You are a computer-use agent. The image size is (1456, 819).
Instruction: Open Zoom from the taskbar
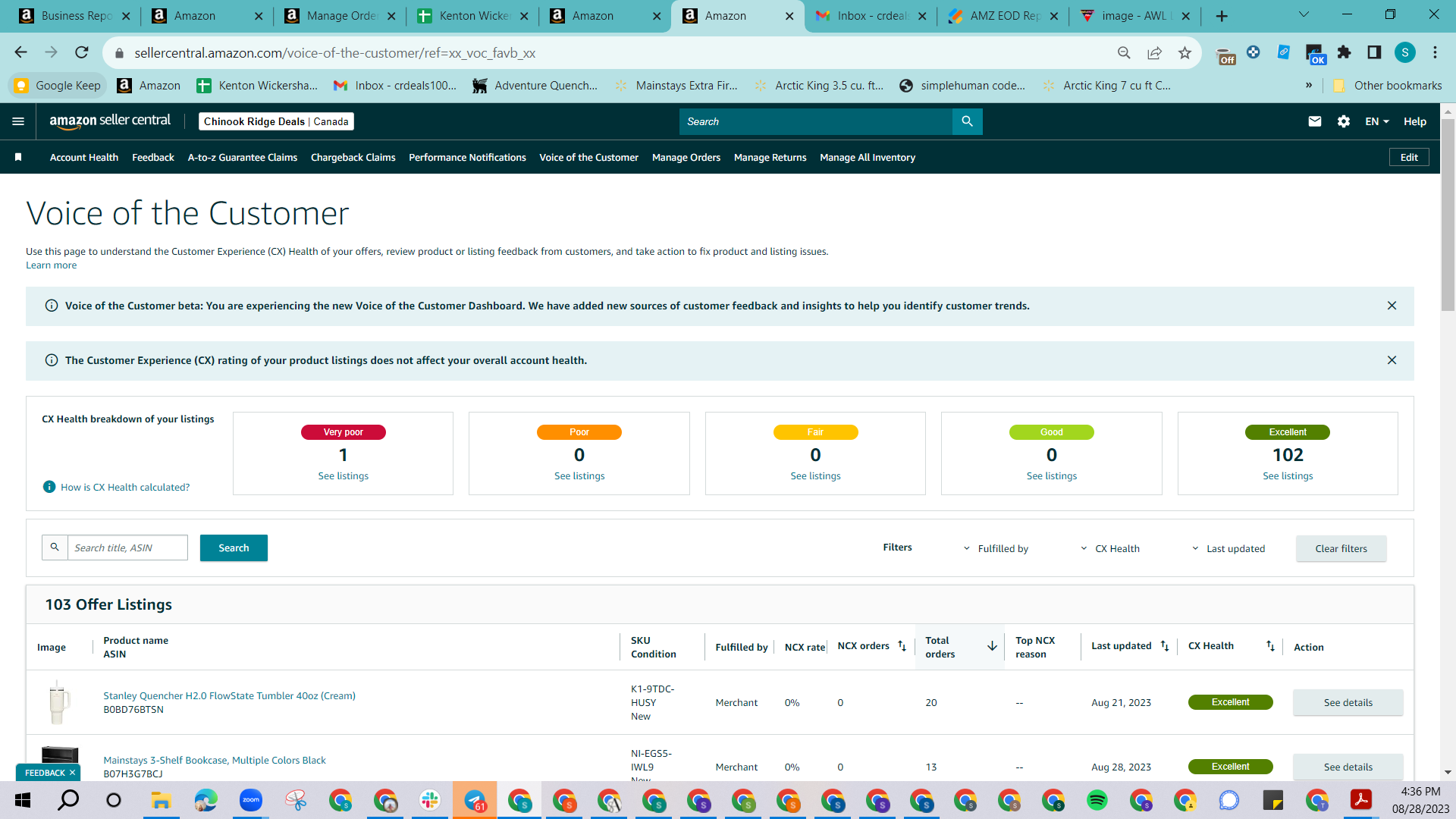[250, 800]
